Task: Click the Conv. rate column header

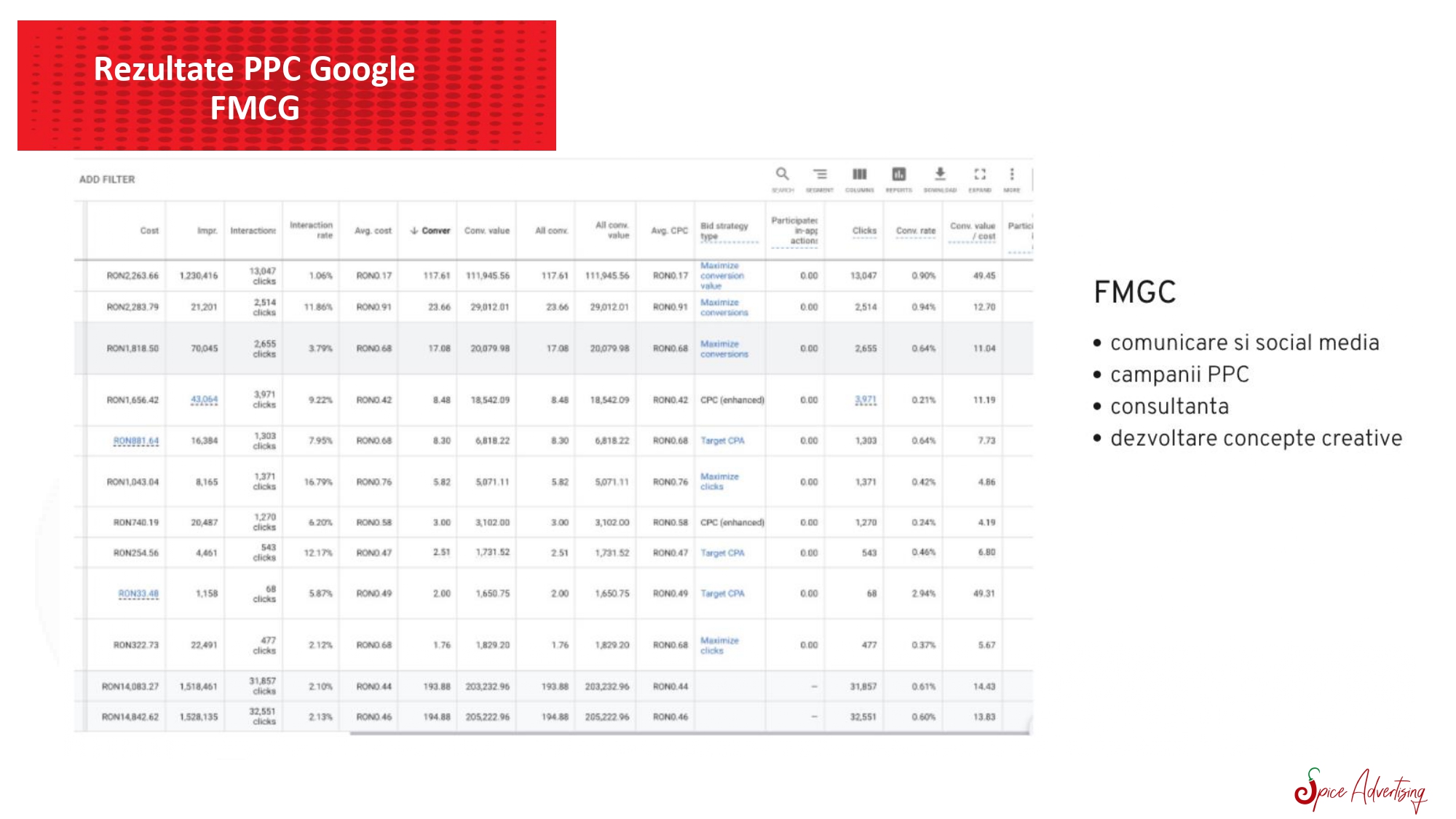Action: tap(915, 231)
